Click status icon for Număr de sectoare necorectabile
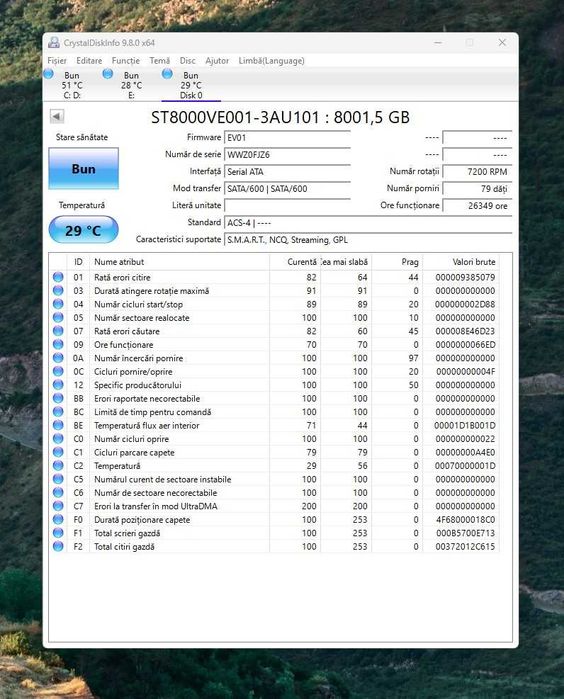The width and height of the screenshot is (564, 699). coord(58,492)
